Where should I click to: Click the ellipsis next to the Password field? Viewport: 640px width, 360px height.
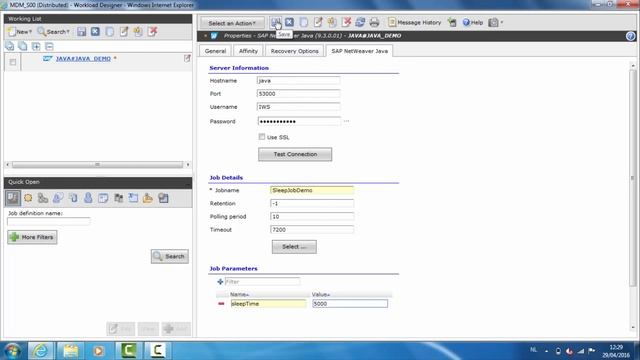tap(346, 121)
